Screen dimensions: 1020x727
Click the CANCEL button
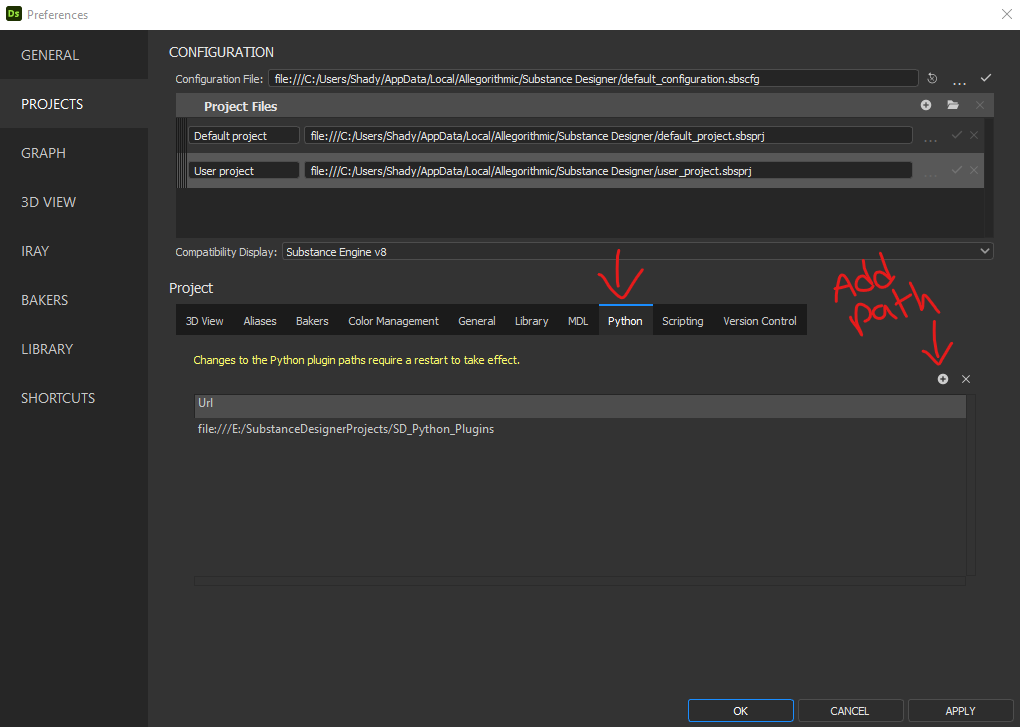coord(850,711)
